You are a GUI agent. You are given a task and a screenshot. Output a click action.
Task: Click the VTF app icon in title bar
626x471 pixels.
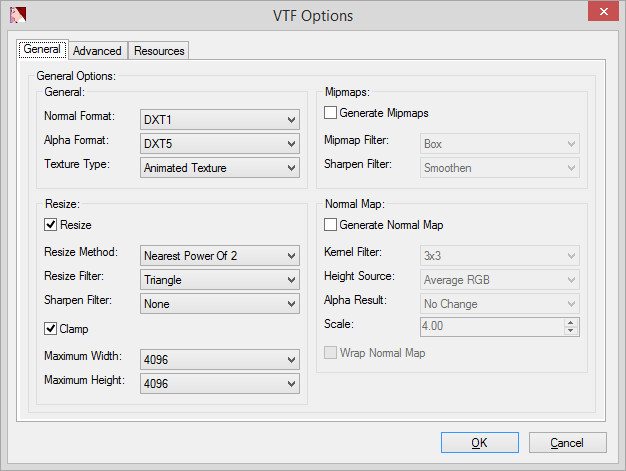(x=16, y=15)
